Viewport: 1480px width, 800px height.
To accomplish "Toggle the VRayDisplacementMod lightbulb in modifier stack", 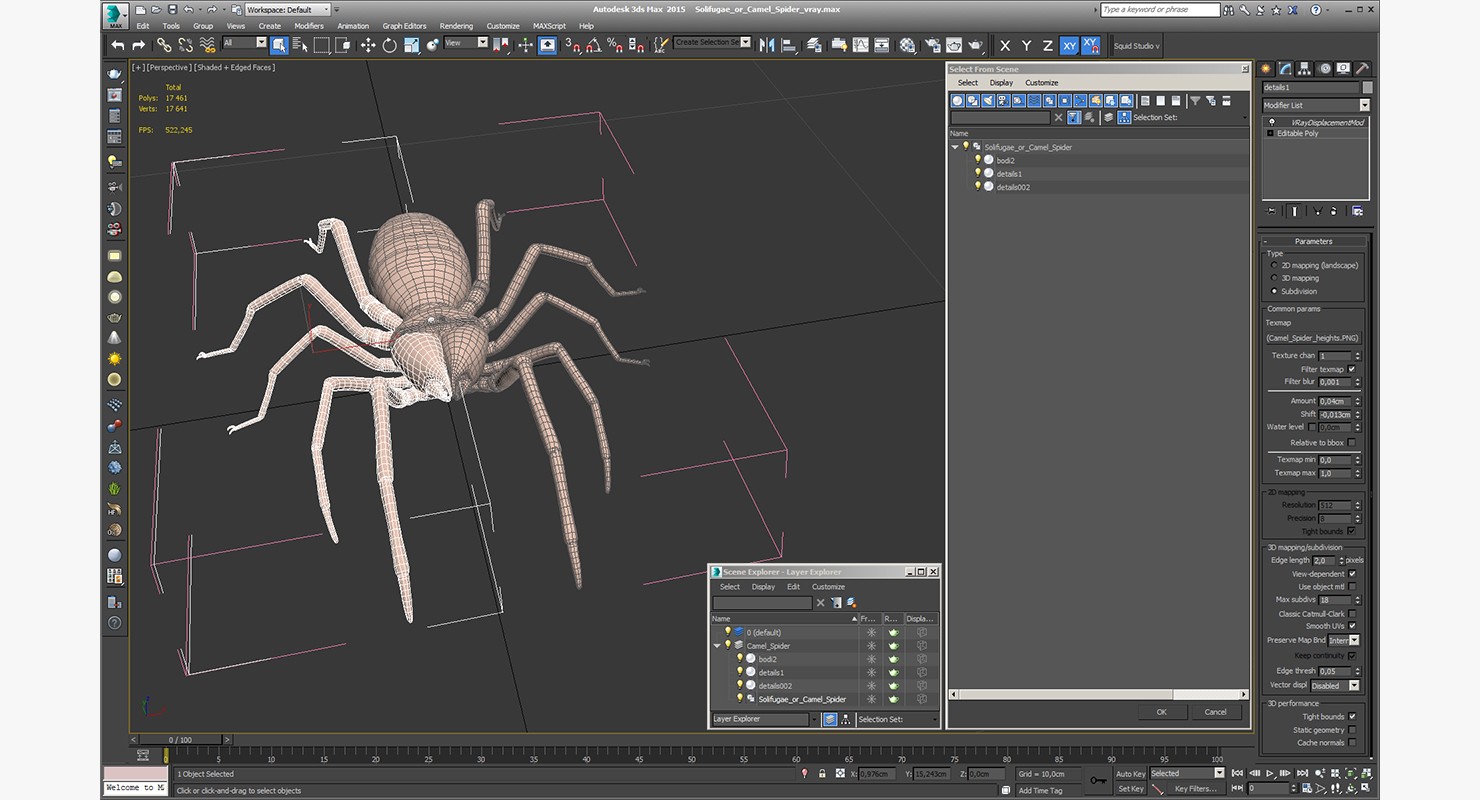I will (1271, 122).
